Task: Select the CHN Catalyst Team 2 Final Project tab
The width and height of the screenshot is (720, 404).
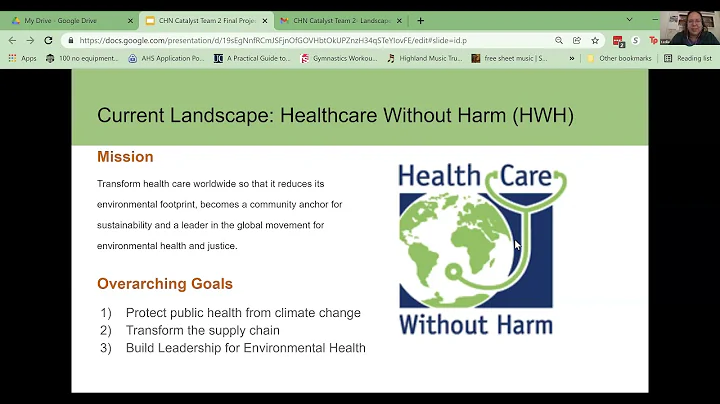Action: pyautogui.click(x=207, y=21)
